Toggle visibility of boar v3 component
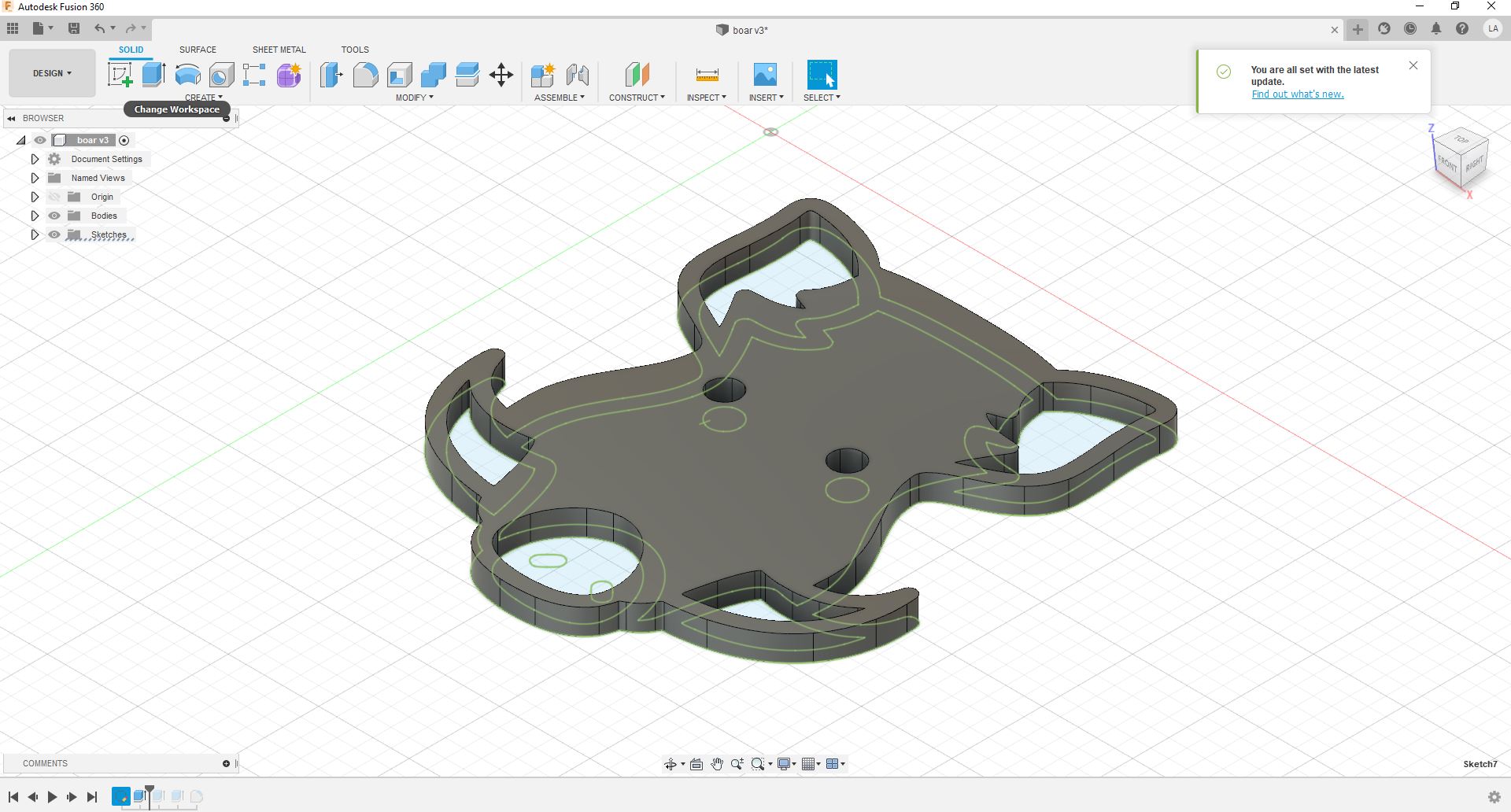1511x812 pixels. (39, 140)
